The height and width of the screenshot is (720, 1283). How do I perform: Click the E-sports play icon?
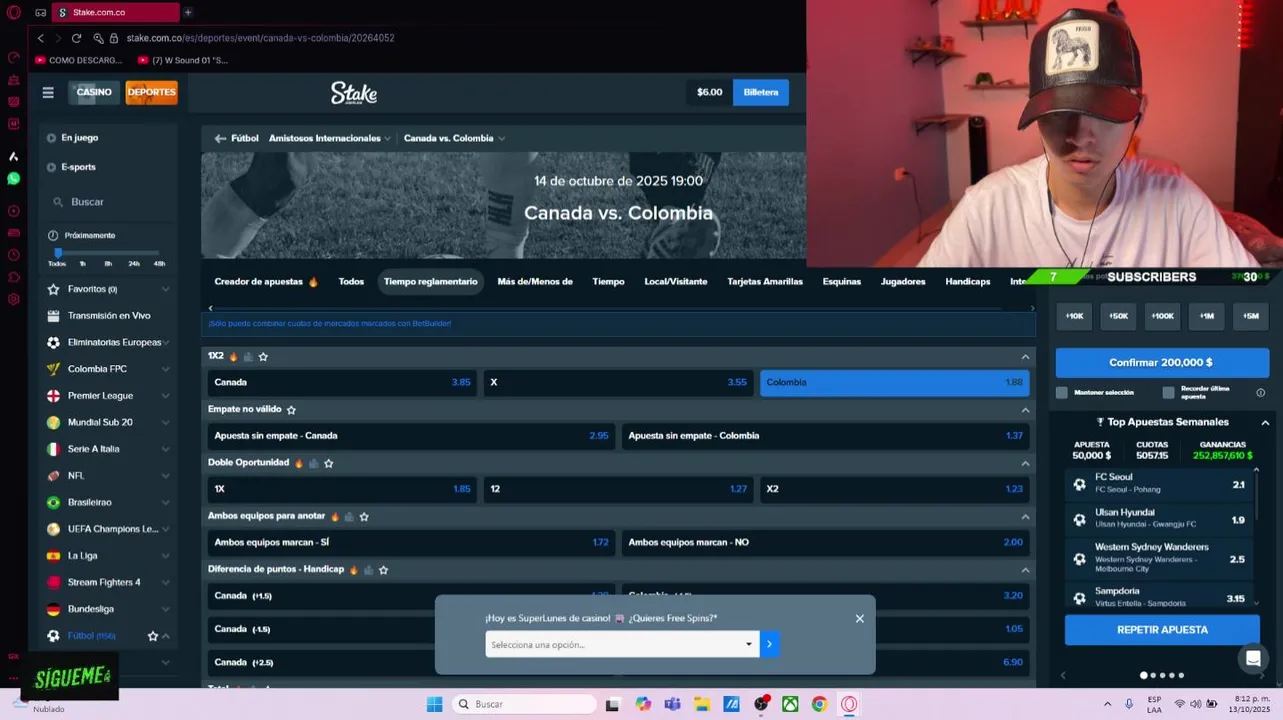[x=51, y=167]
